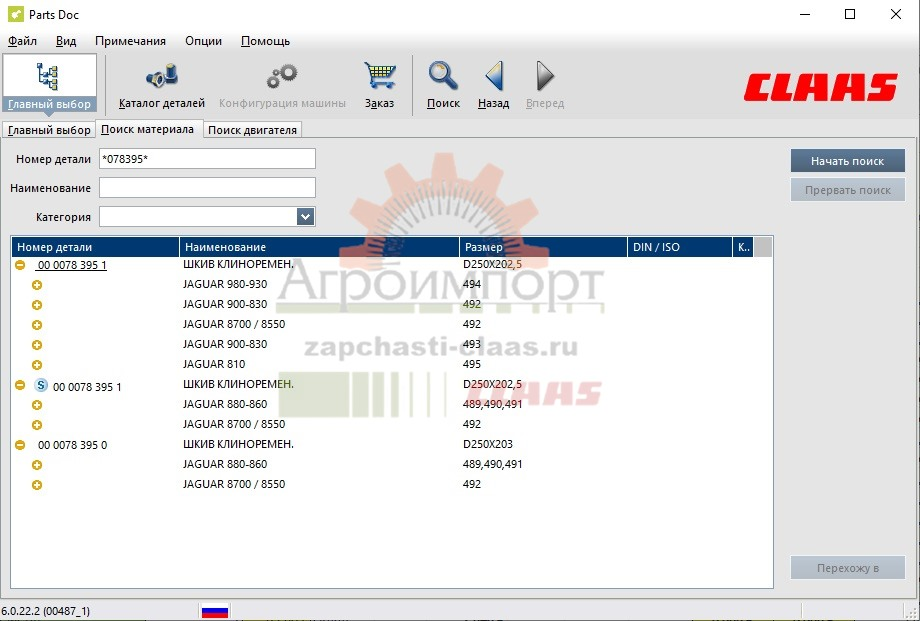Image resolution: width=920 pixels, height=621 pixels.
Task: Sort by the Размер column header
Action: tap(543, 247)
